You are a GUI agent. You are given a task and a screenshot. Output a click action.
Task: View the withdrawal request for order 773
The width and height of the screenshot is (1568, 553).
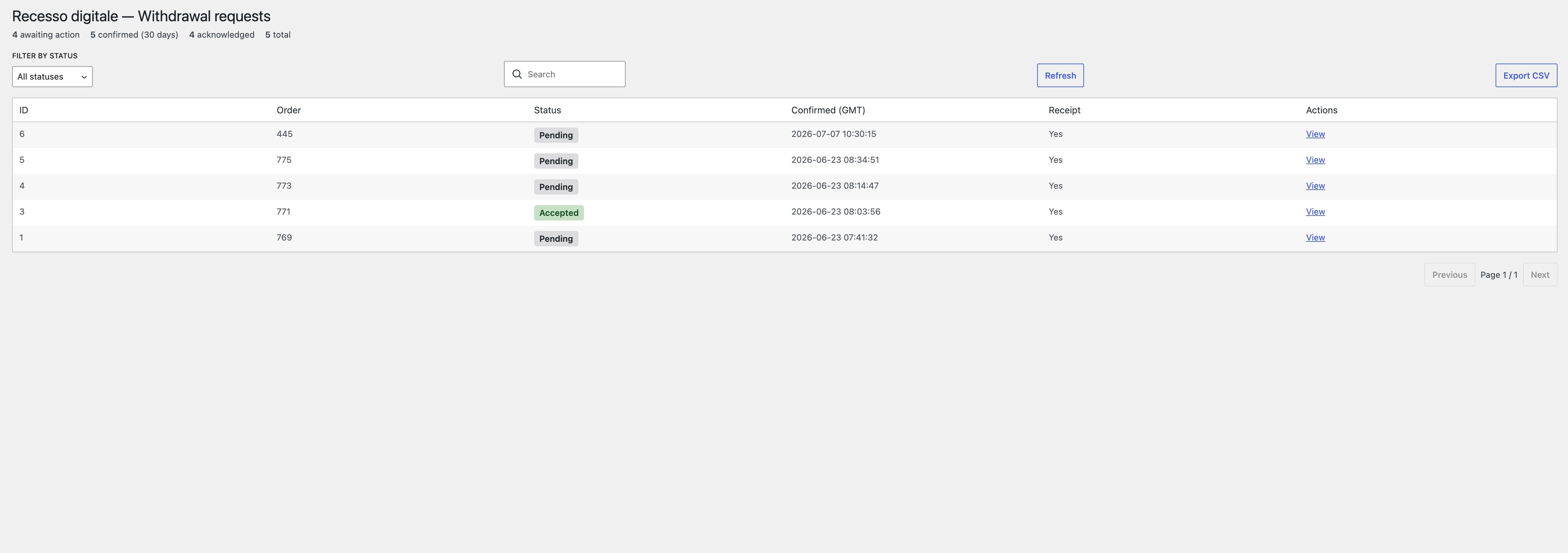[1315, 185]
